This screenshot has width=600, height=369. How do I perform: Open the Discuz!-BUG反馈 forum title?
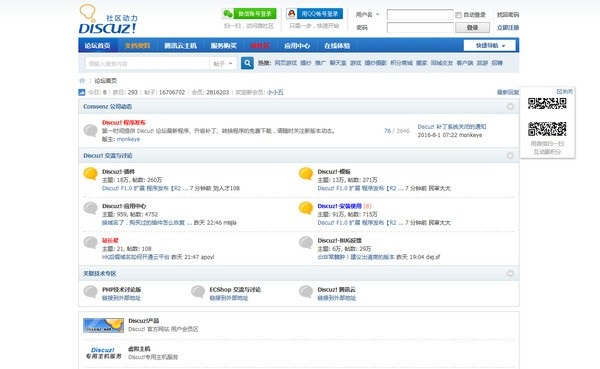pyautogui.click(x=339, y=240)
